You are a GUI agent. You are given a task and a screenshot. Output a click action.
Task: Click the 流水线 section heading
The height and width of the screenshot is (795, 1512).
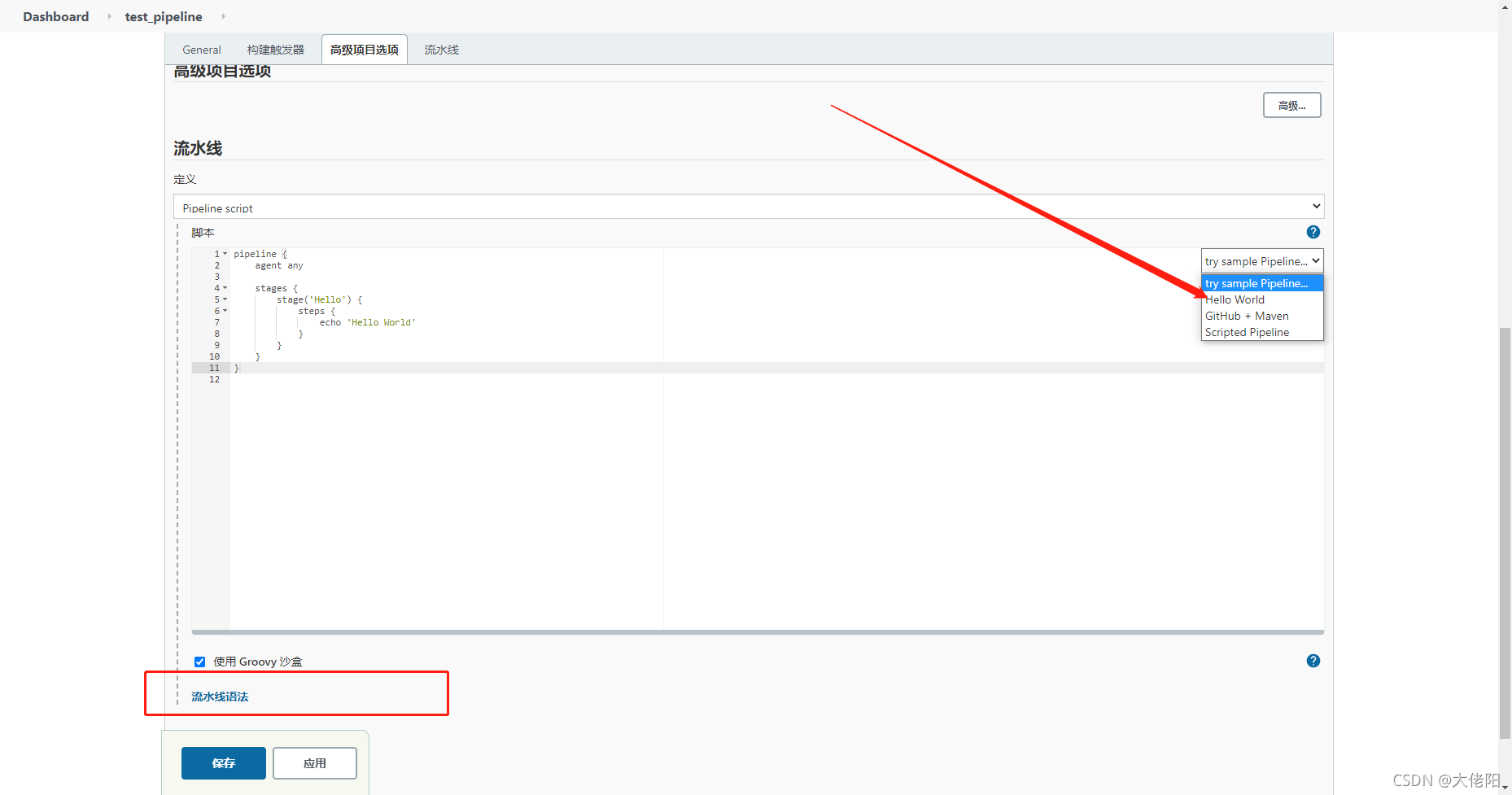tap(198, 148)
